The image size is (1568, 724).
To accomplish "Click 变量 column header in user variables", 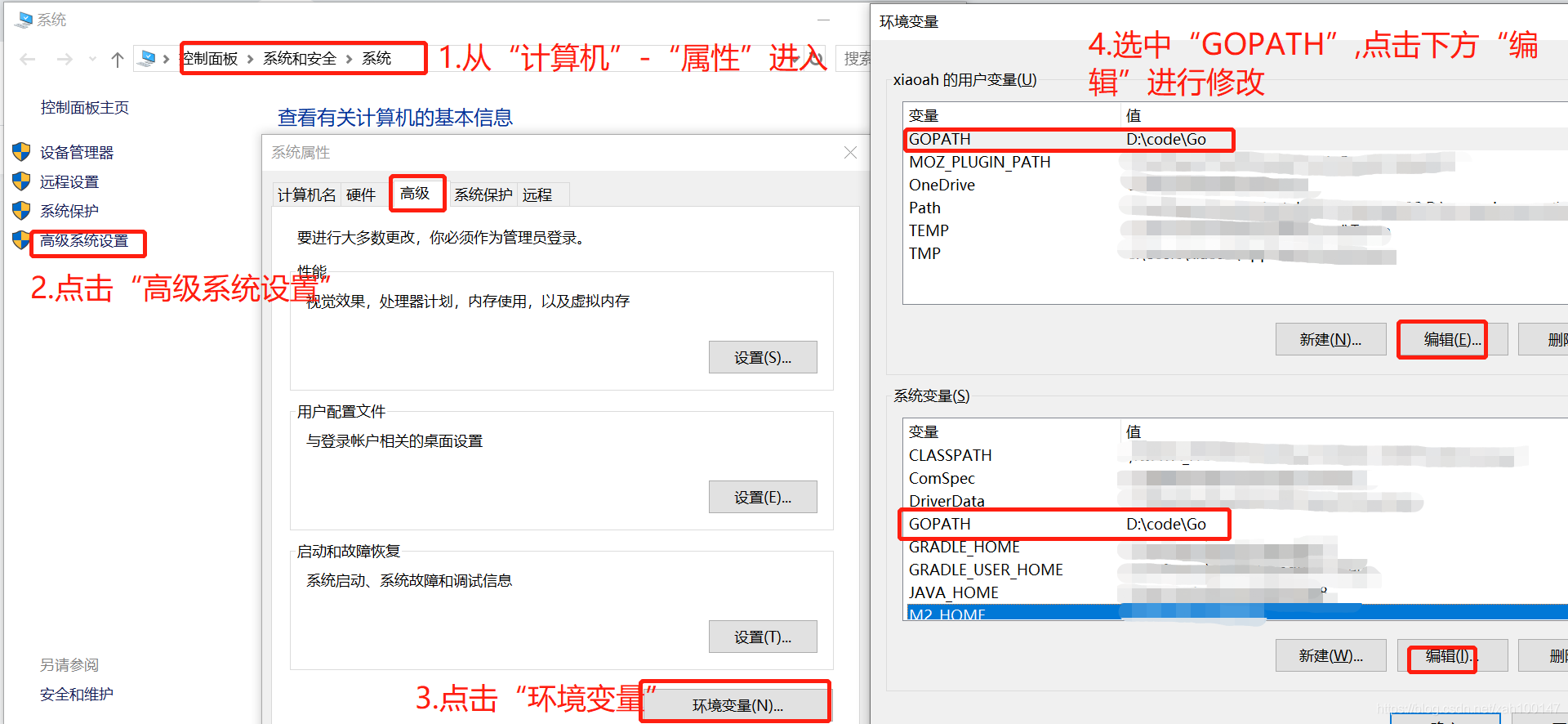I will [x=1012, y=115].
